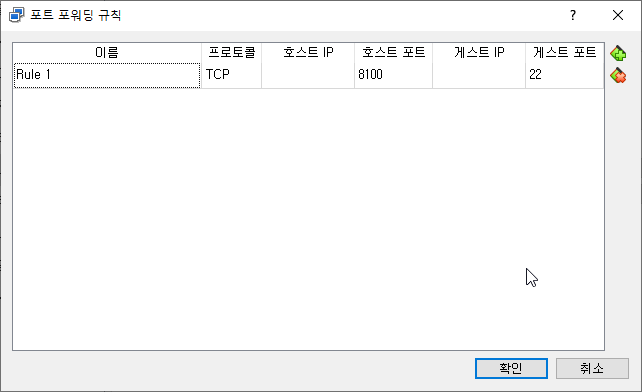Select the TCP protocol cell
This screenshot has width=642, height=392.
pos(232,75)
